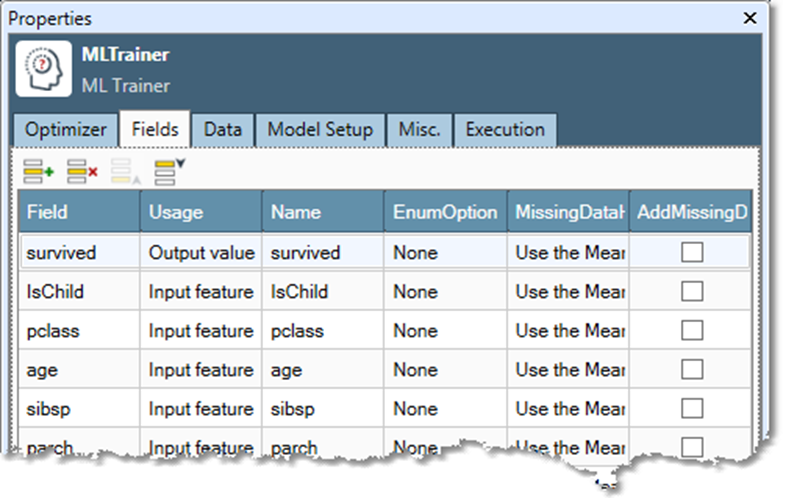Select the Data tab

click(x=223, y=130)
